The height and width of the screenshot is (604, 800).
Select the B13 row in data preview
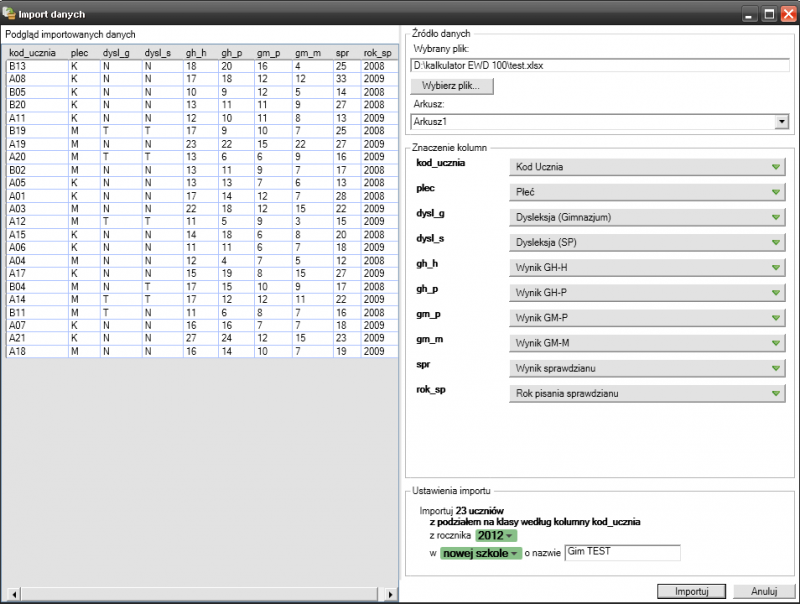(x=202, y=66)
